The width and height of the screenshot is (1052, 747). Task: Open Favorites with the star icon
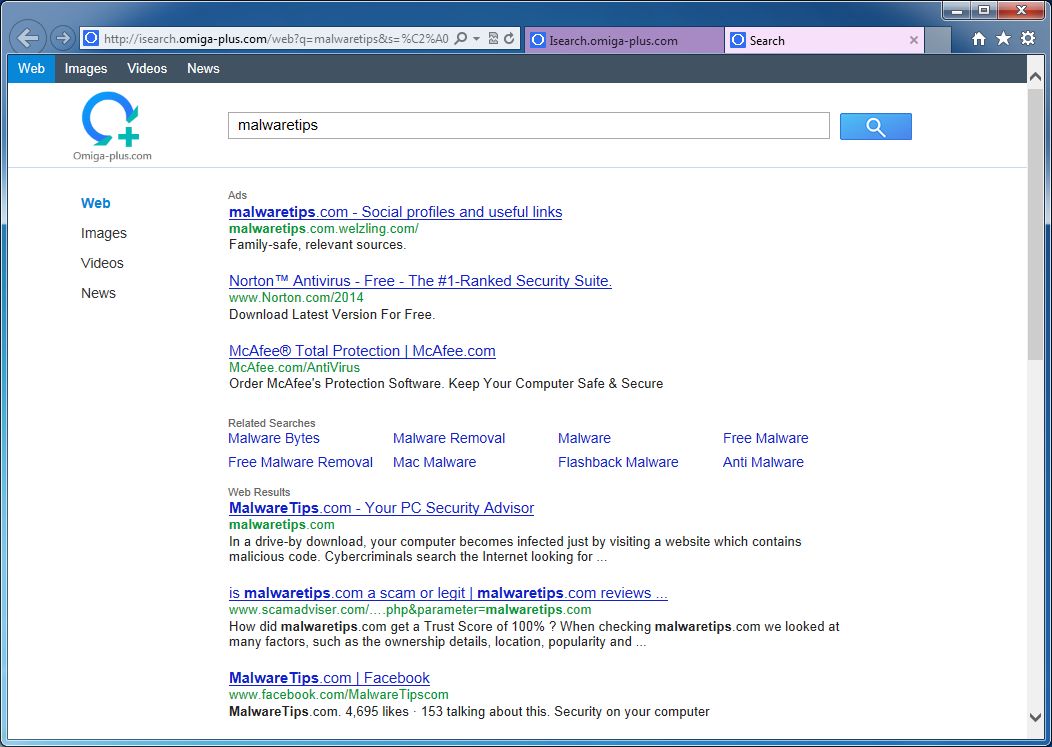1003,39
